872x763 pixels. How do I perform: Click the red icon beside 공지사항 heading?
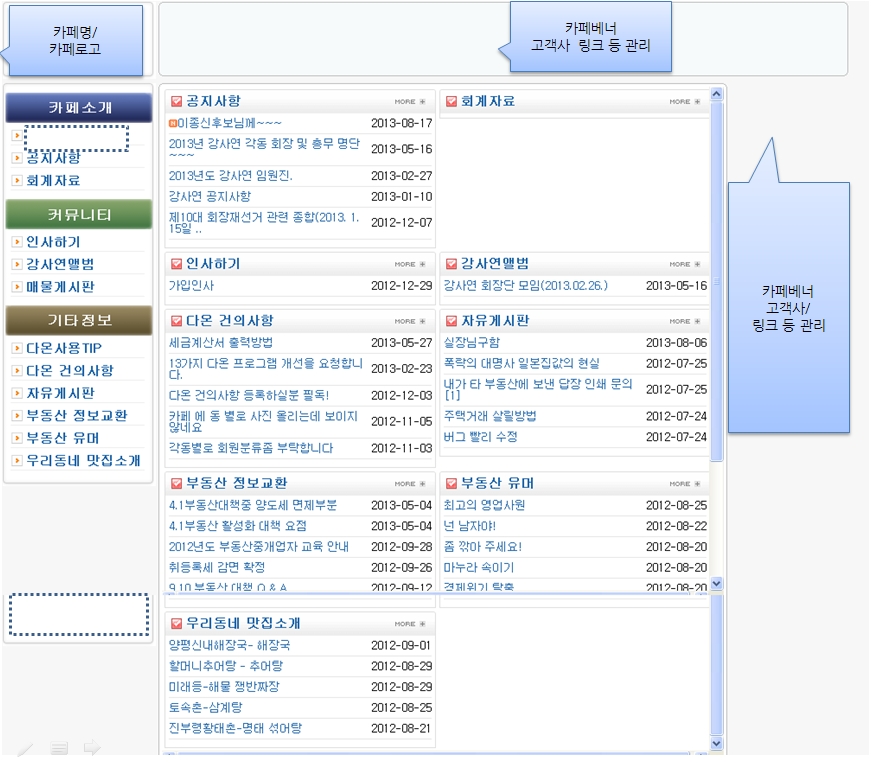point(177,101)
